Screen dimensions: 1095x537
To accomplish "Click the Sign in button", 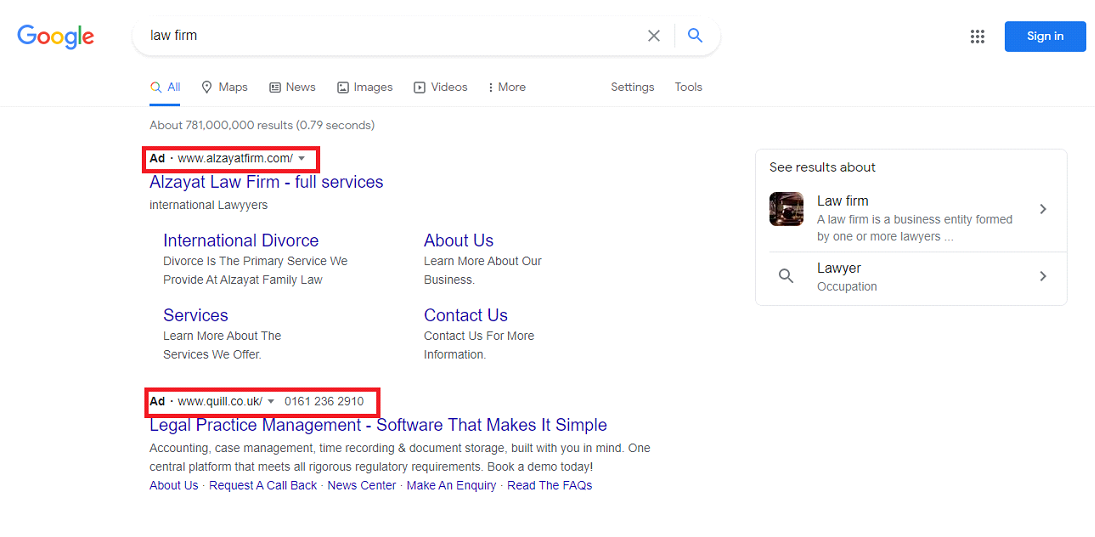I will 1045,36.
